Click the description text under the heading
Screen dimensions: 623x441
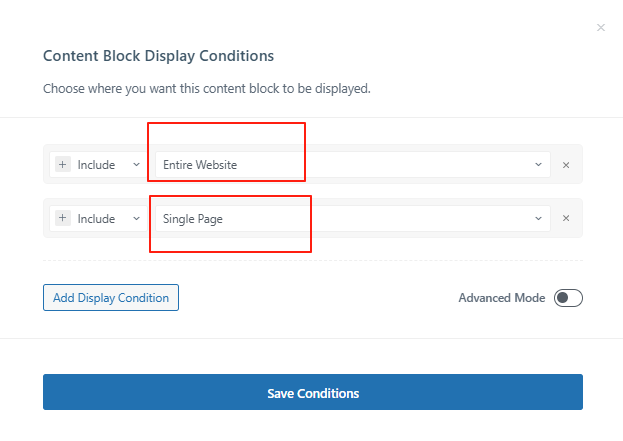pos(206,88)
